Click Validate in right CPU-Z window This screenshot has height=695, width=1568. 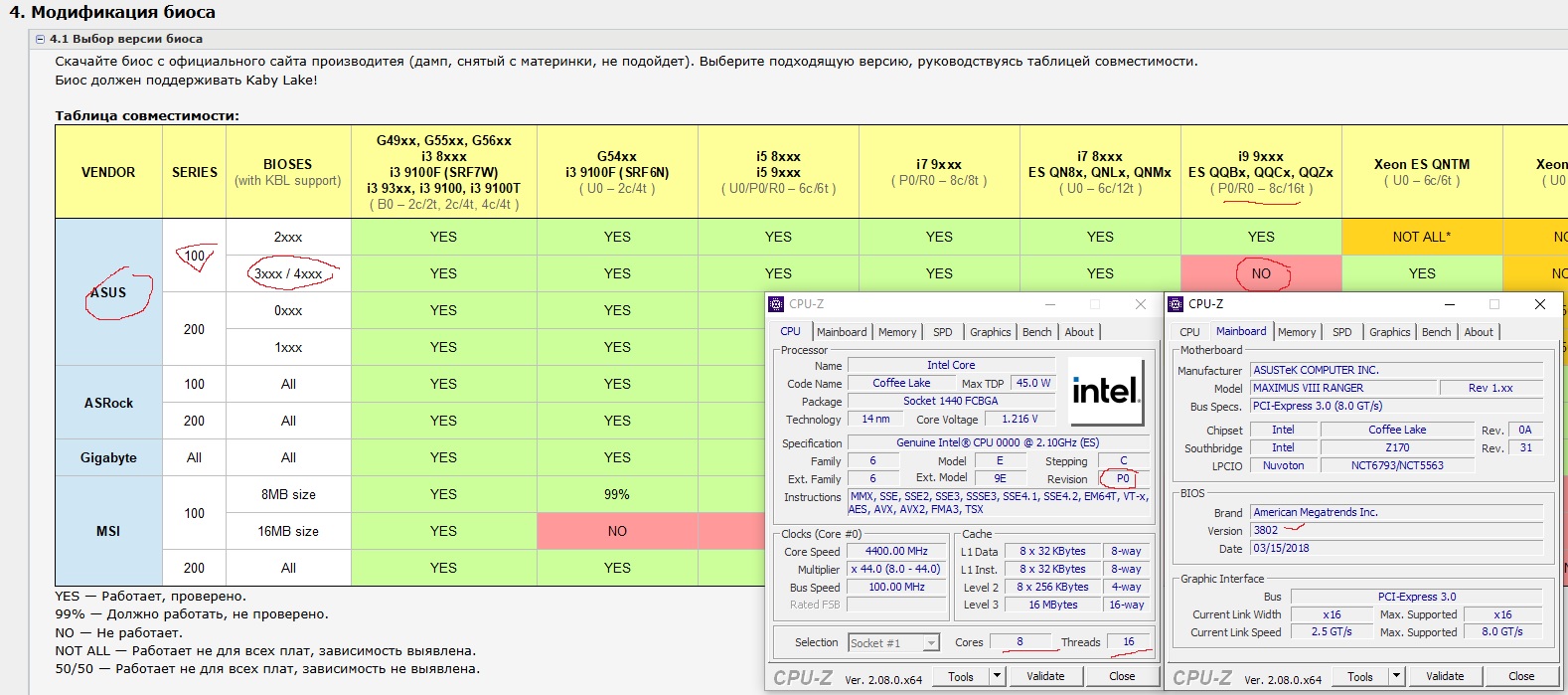(1445, 677)
